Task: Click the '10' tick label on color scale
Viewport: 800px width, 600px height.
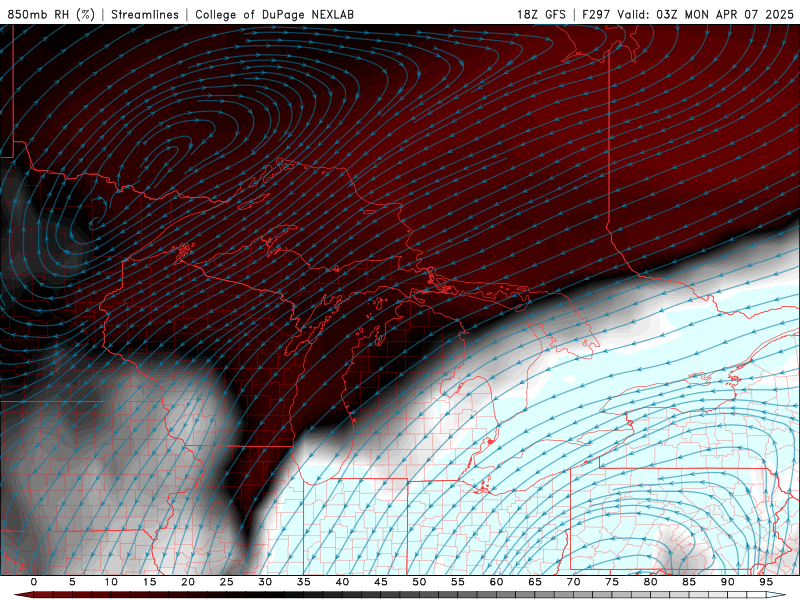Action: (111, 582)
